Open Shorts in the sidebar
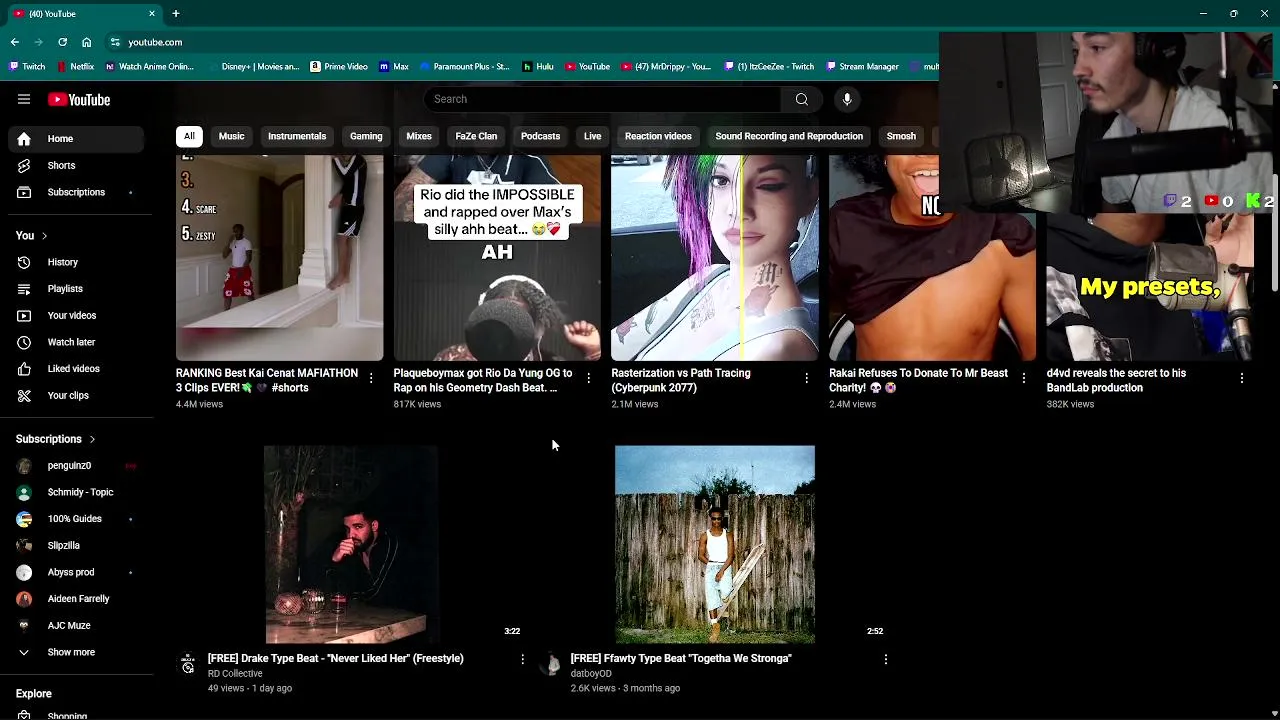 (x=75, y=165)
